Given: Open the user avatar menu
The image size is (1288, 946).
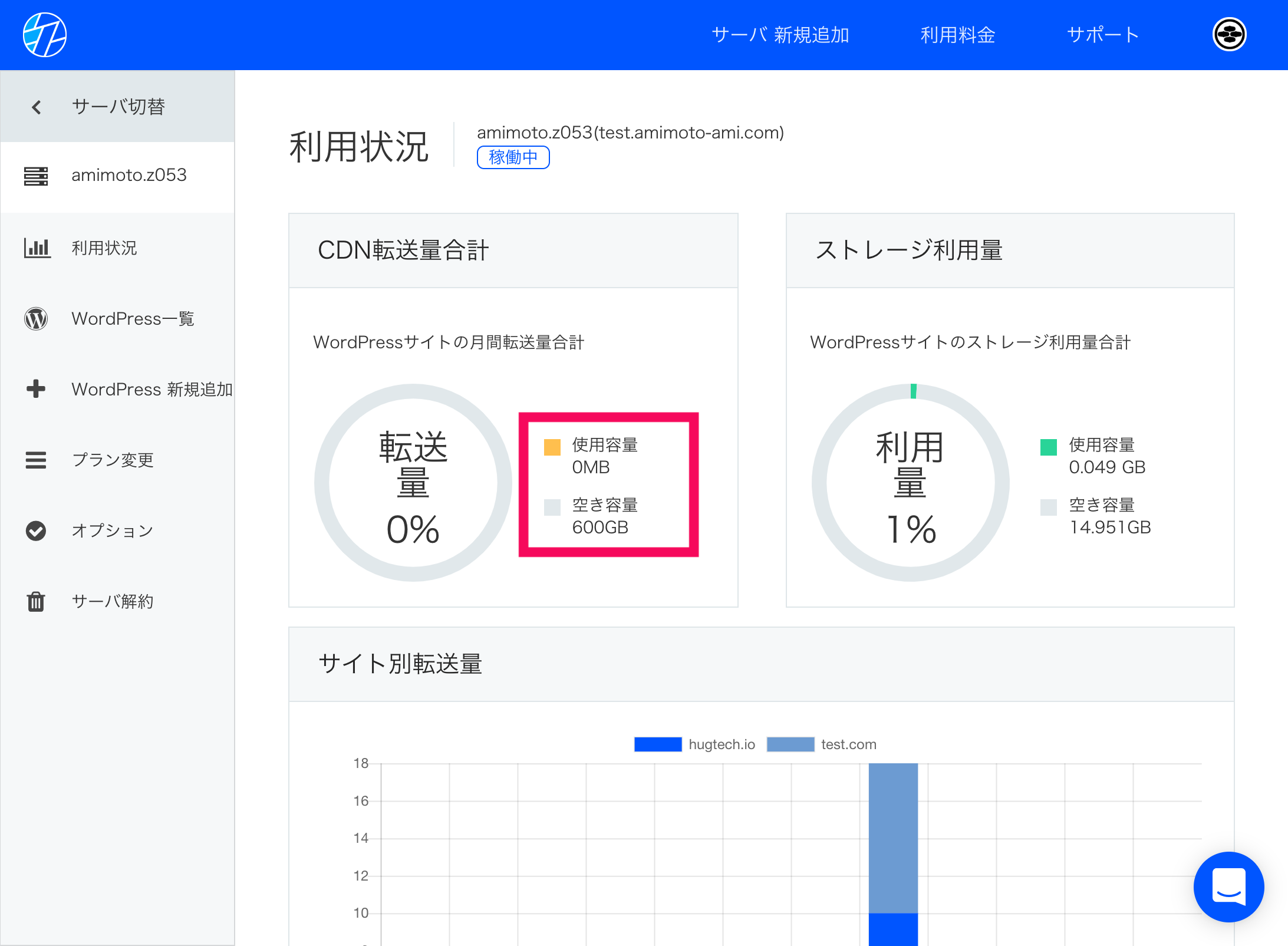Looking at the screenshot, I should [1229, 35].
